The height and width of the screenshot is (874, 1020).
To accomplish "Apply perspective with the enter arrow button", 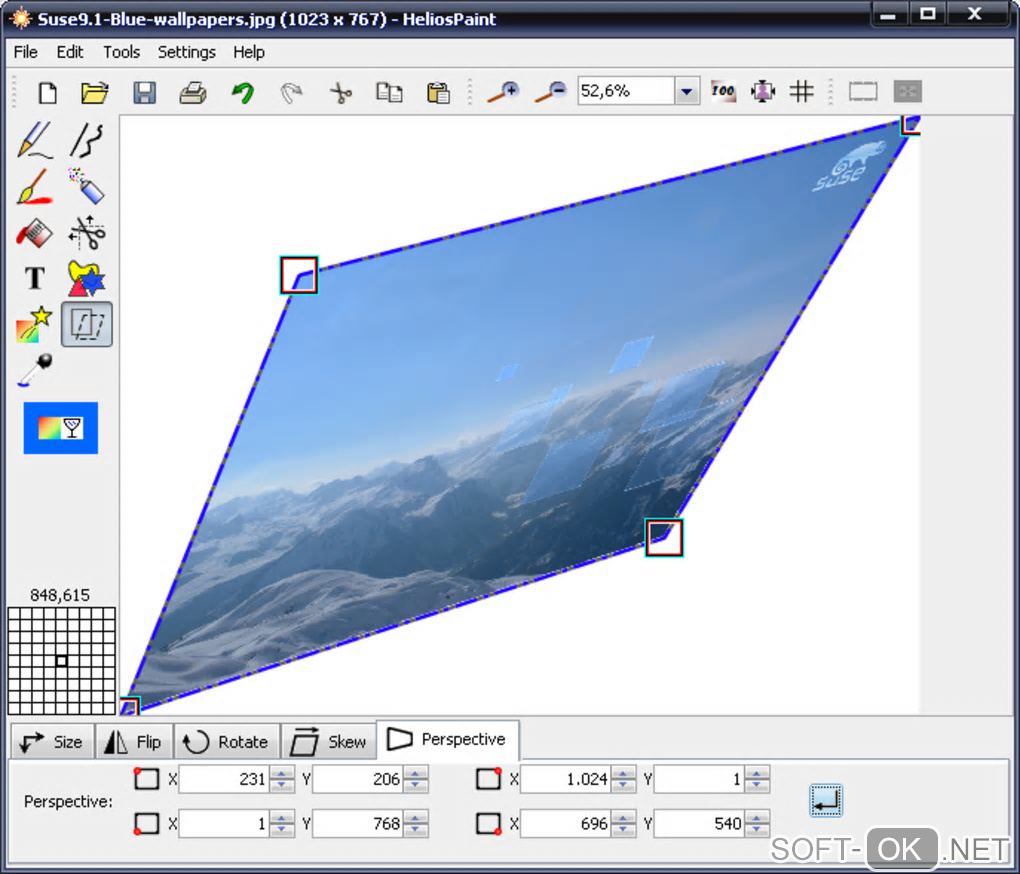I will click(x=825, y=801).
